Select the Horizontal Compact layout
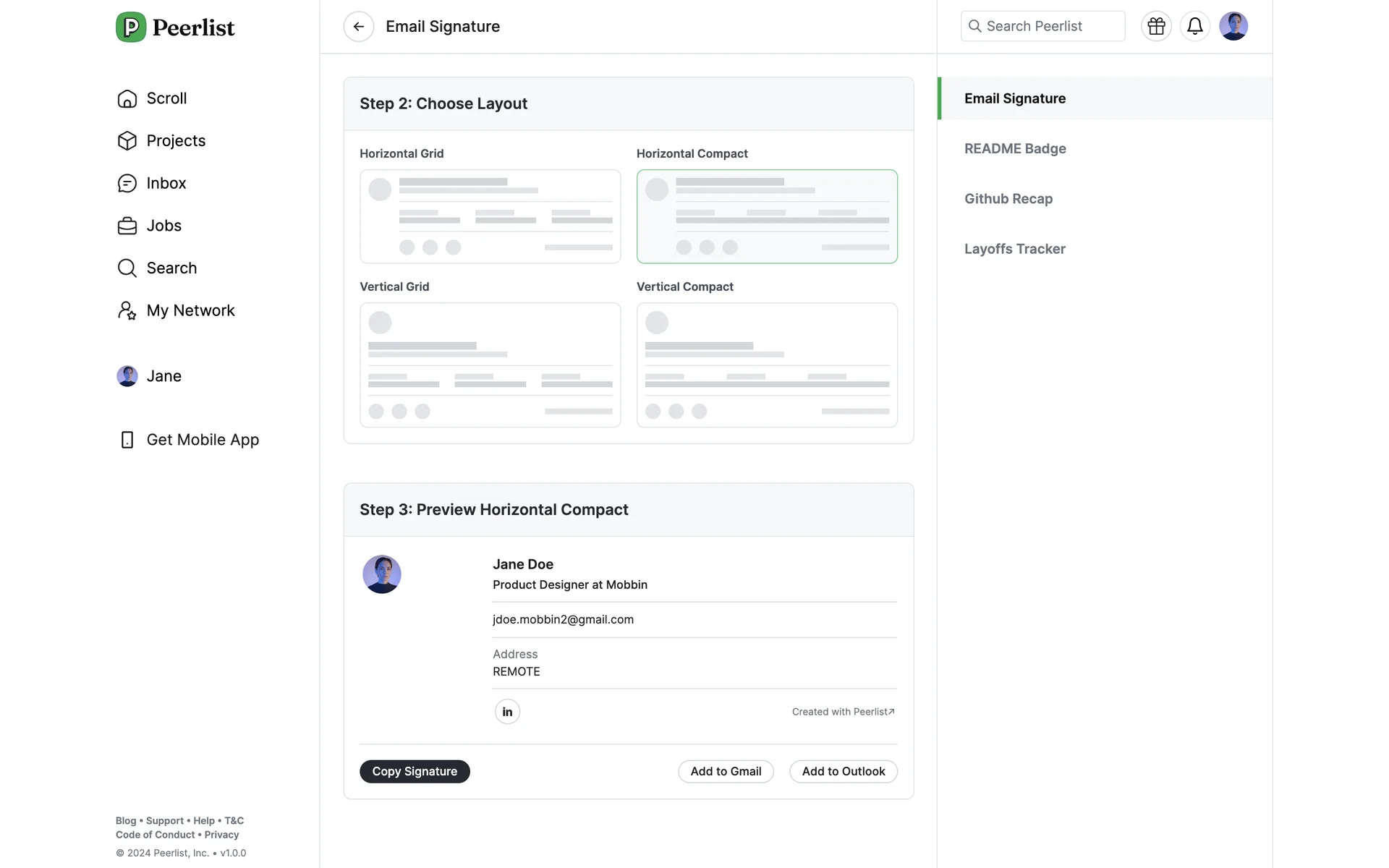 767,216
